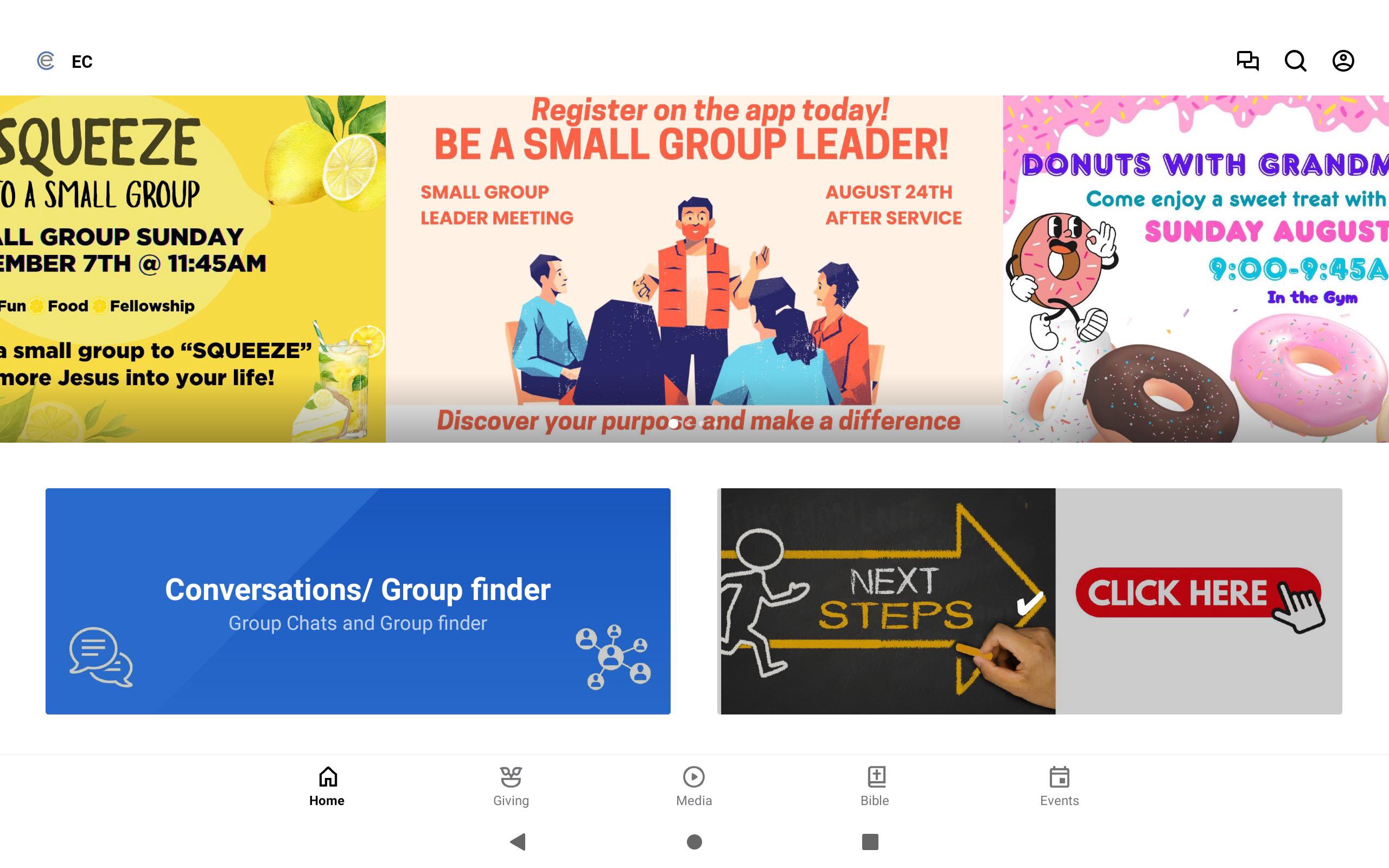Select the active carousel page dot
This screenshot has width=1389, height=868.
(673, 424)
